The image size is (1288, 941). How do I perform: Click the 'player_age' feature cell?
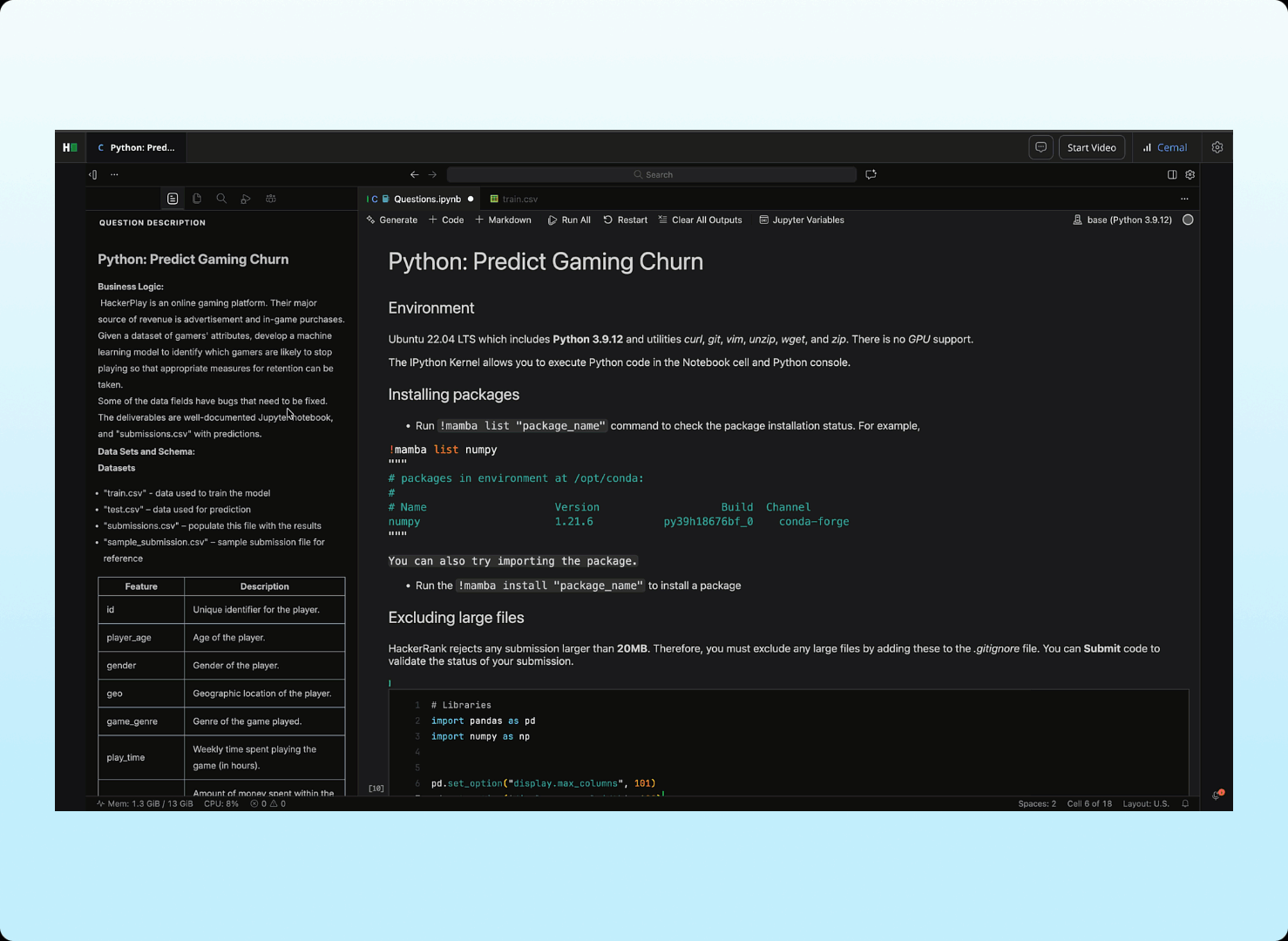pyautogui.click(x=141, y=638)
